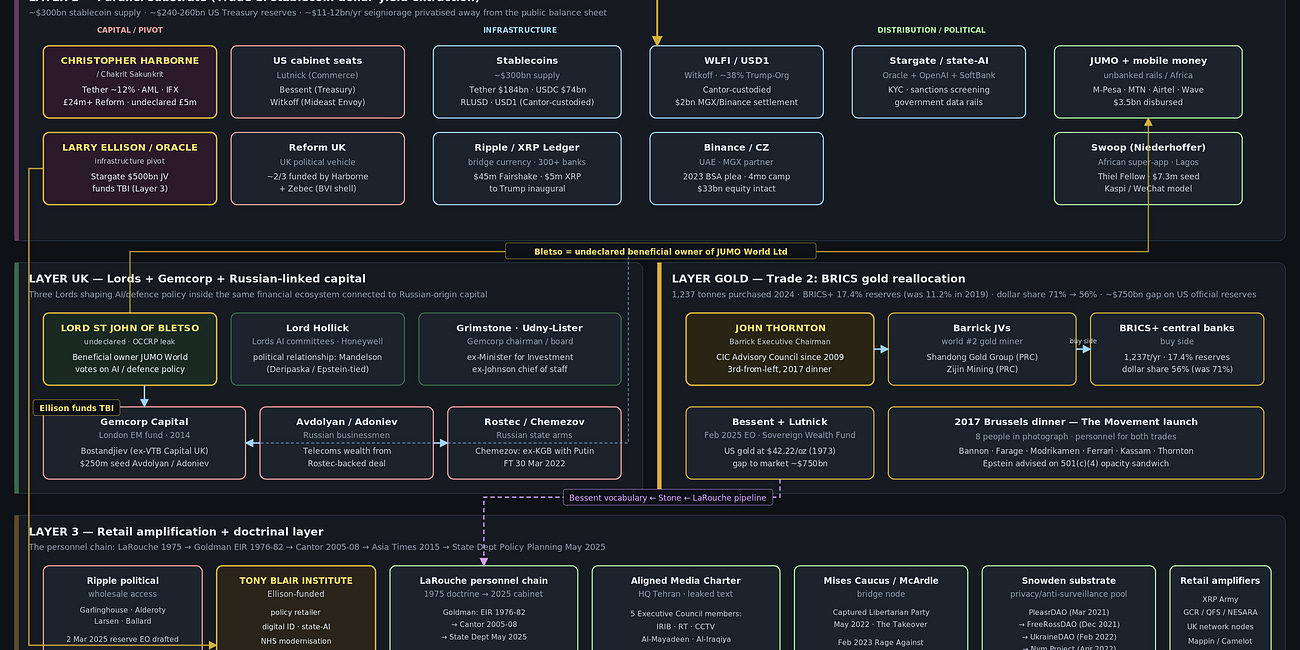This screenshot has width=1300, height=650.
Task: Click the Stargate / state-AI card heading
Action: coord(938,61)
